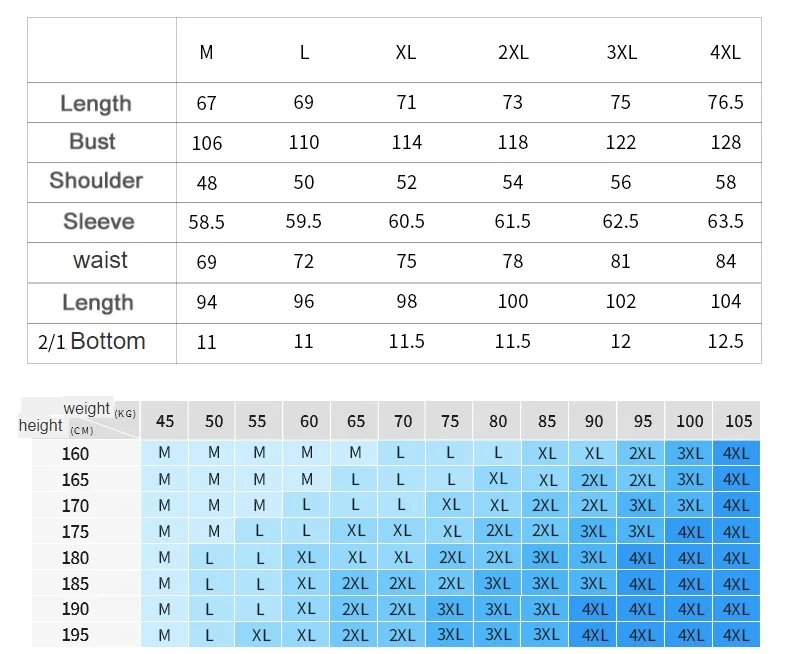Screen dimensions: 790x654
Task: Select the waist row label
Action: [100, 261]
